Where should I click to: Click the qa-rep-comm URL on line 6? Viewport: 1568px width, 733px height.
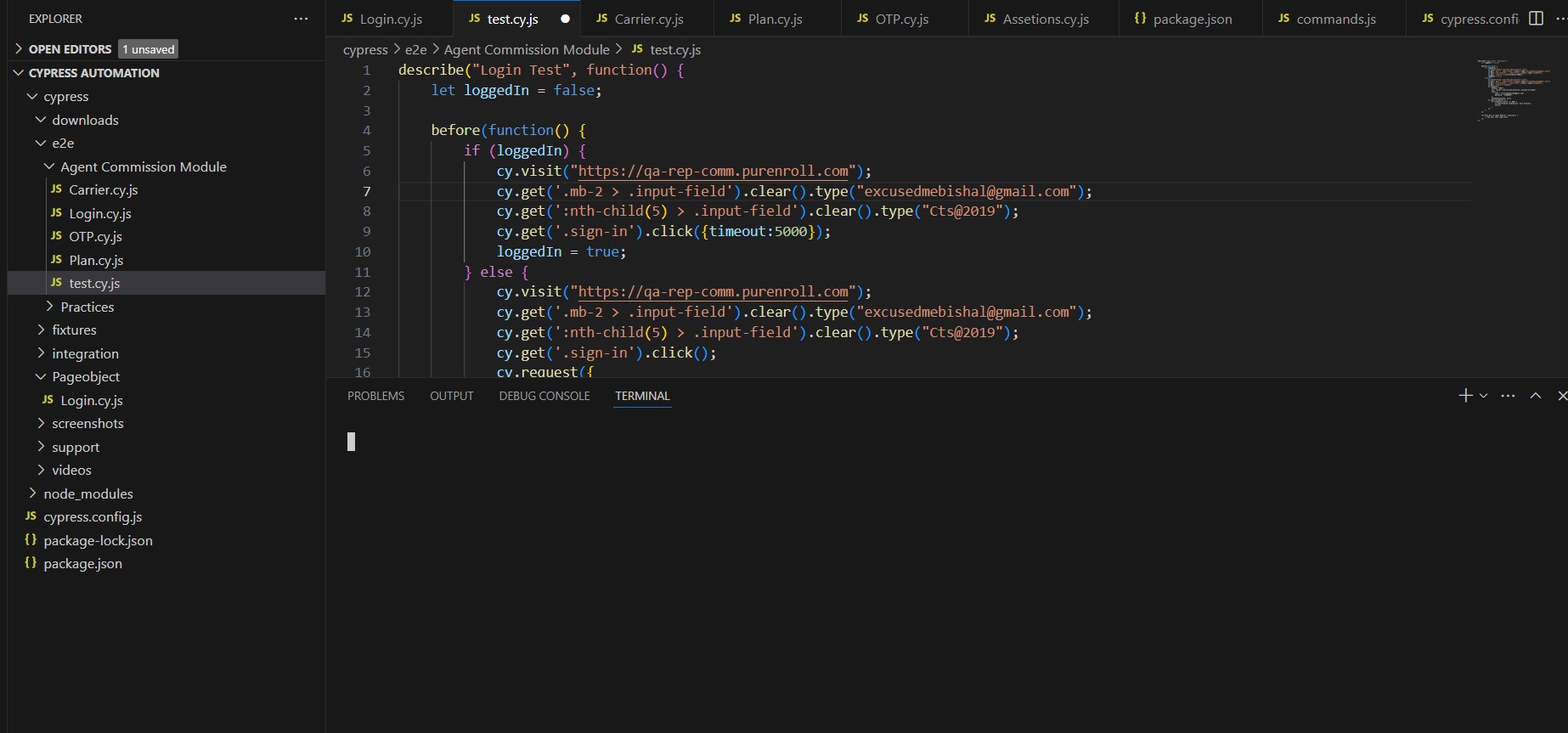click(x=713, y=172)
